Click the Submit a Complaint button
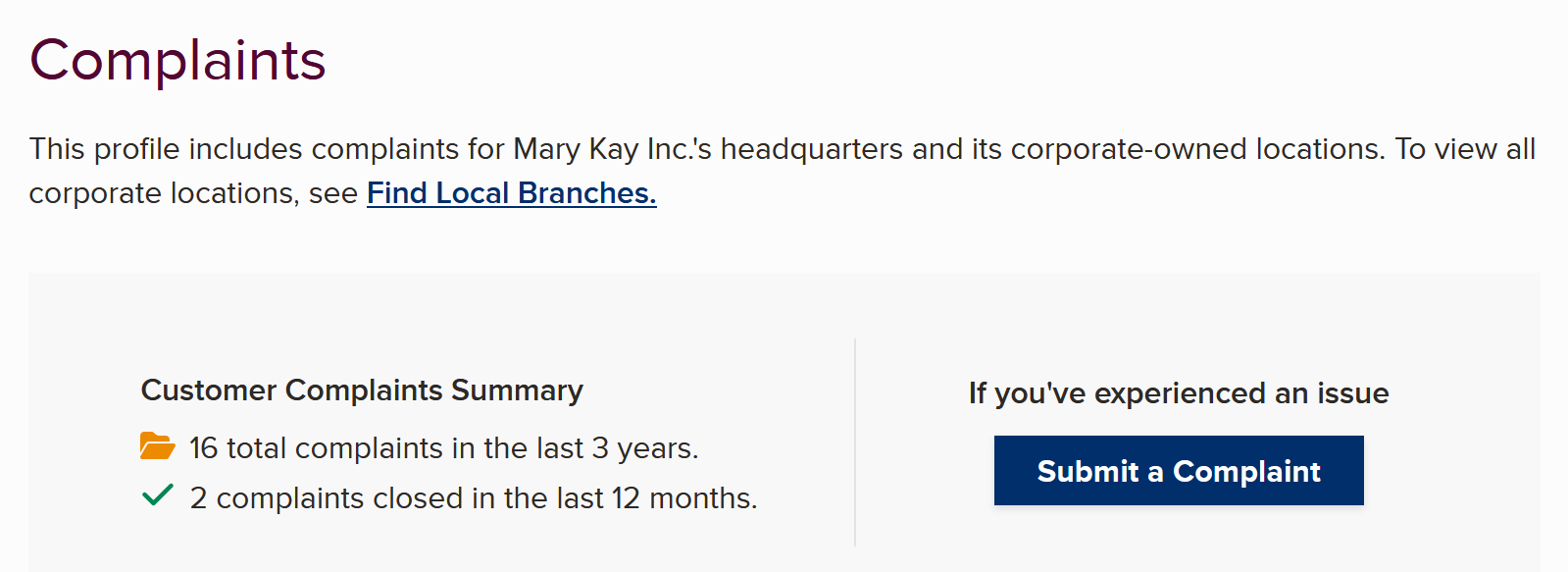The height and width of the screenshot is (572, 1568). coord(1179,471)
